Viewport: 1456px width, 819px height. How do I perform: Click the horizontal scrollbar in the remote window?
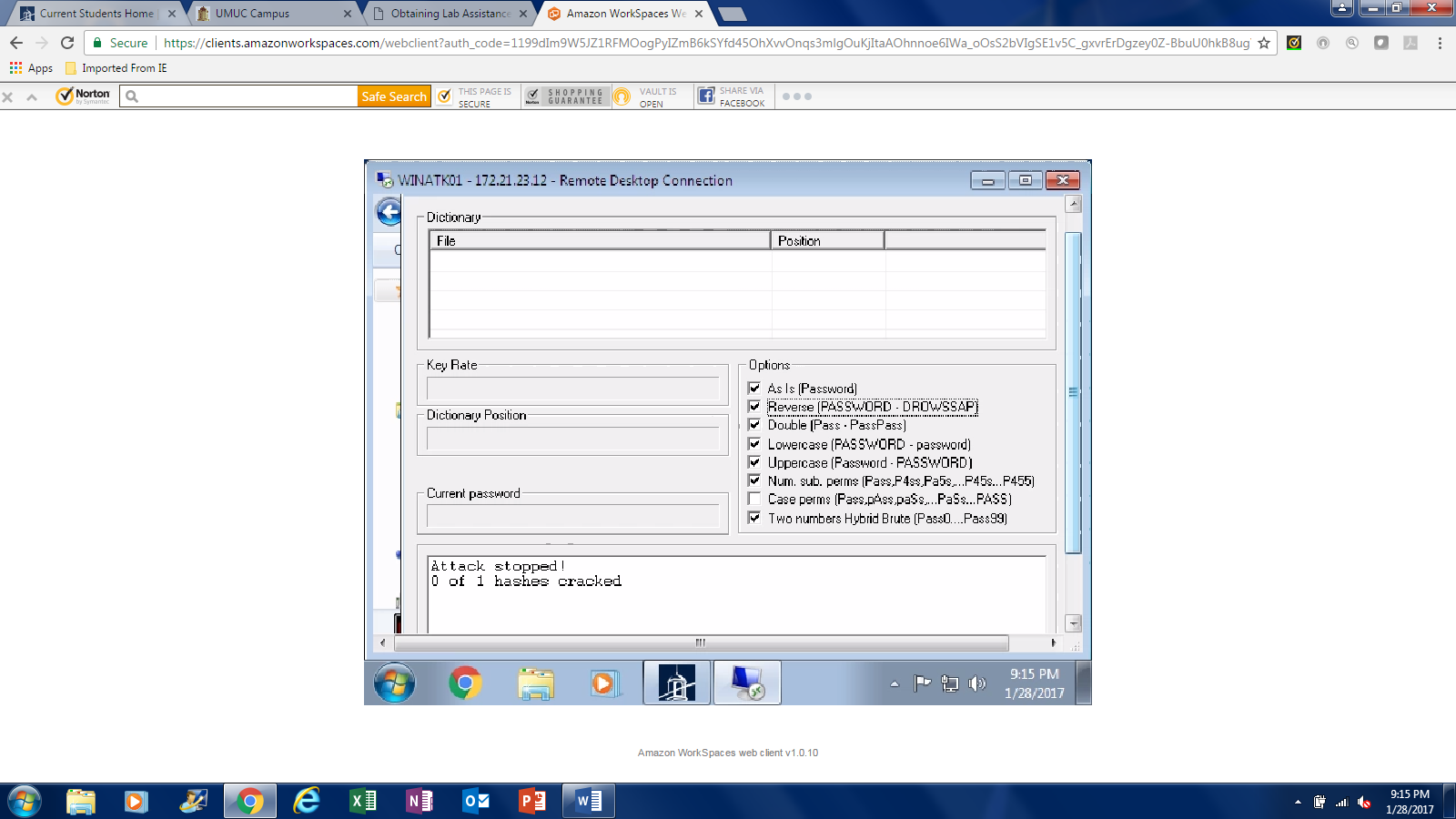[x=701, y=642]
